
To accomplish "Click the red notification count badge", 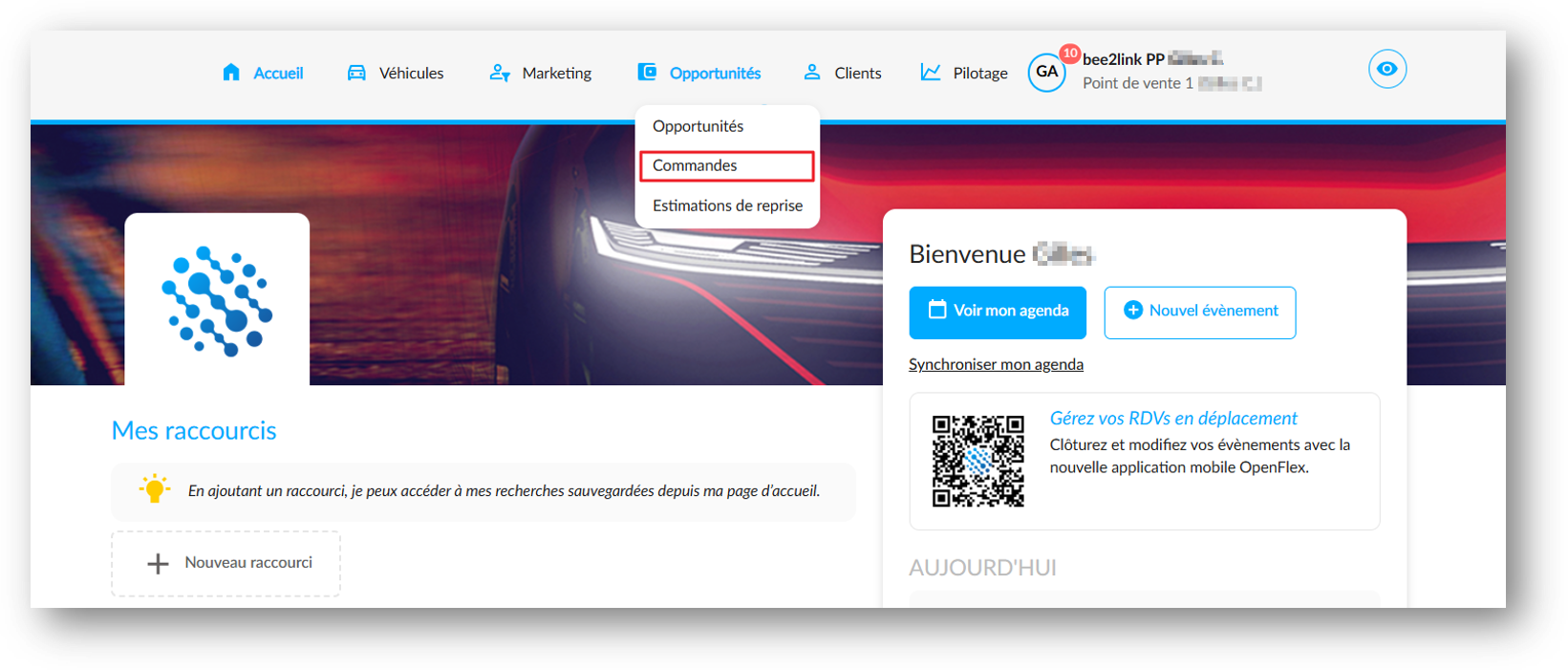I will click(1069, 54).
